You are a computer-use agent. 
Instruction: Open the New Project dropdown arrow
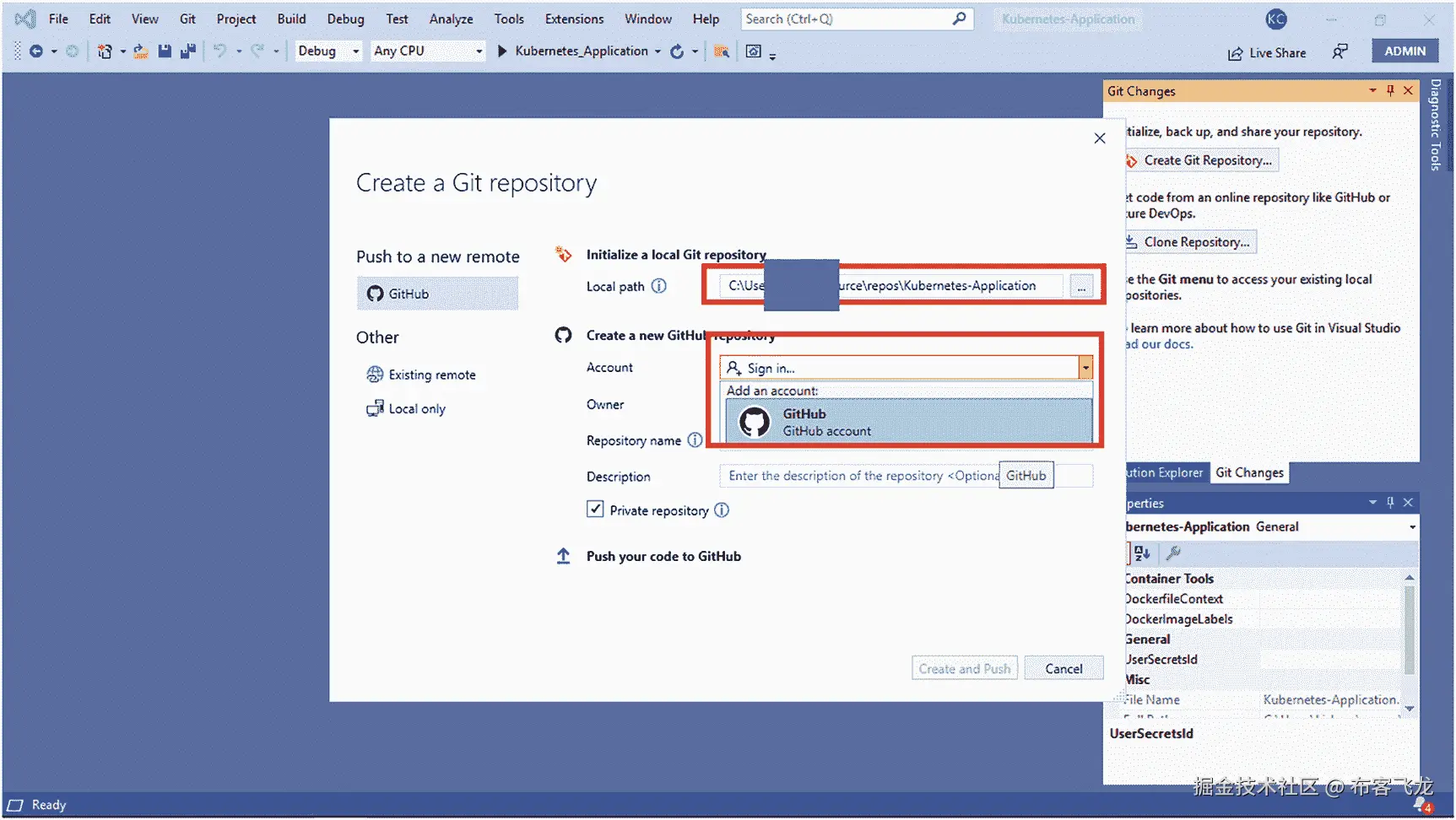click(122, 51)
